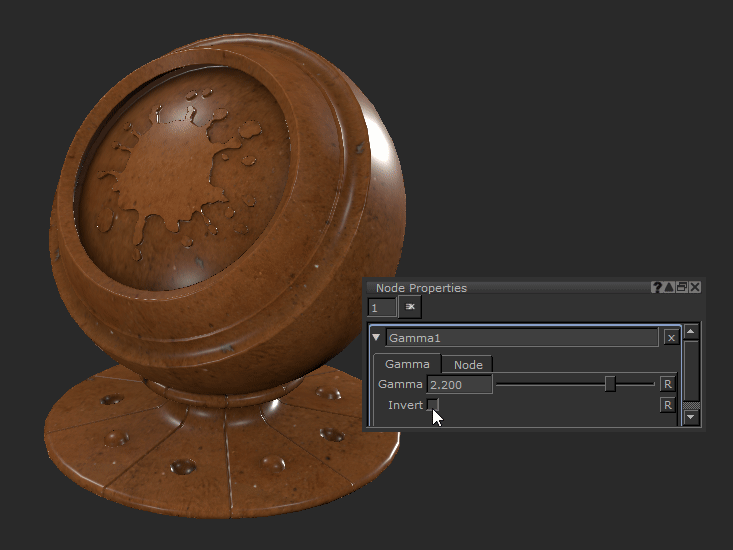Viewport: 733px width, 550px height.
Task: Enable the Invert checkbox
Action: 433,405
